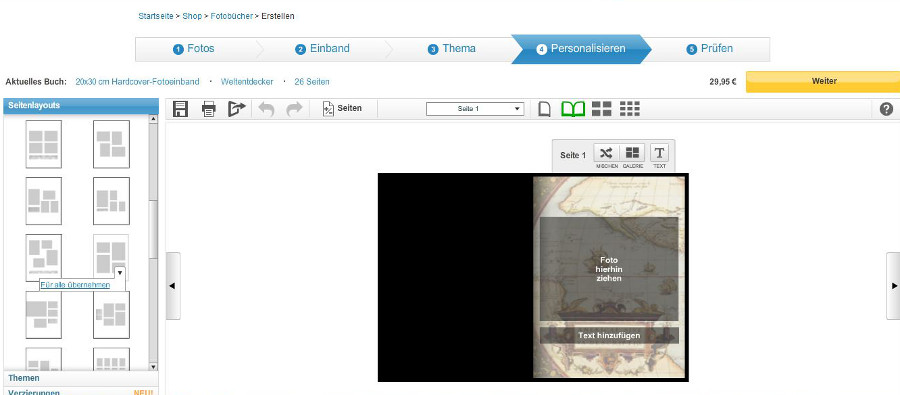The image size is (900, 395).
Task: Switch to single page view
Action: 545,109
